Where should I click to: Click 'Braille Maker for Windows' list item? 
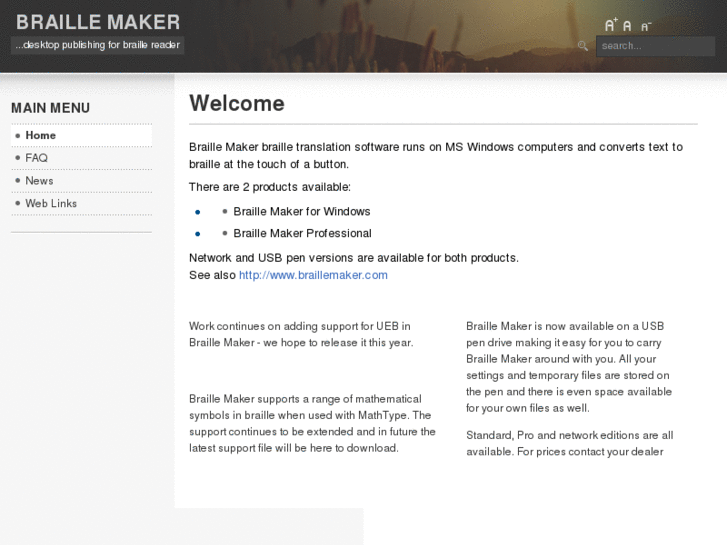pyautogui.click(x=302, y=212)
